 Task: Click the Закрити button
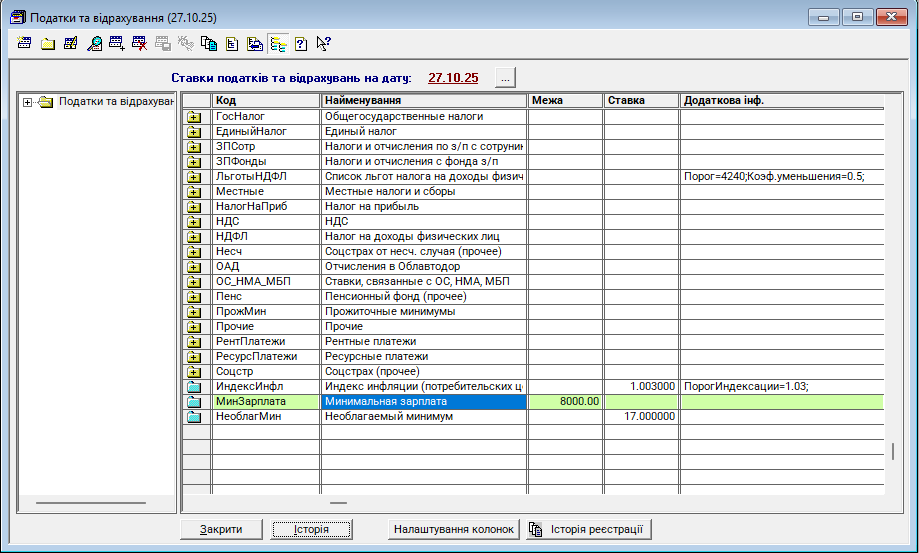221,529
